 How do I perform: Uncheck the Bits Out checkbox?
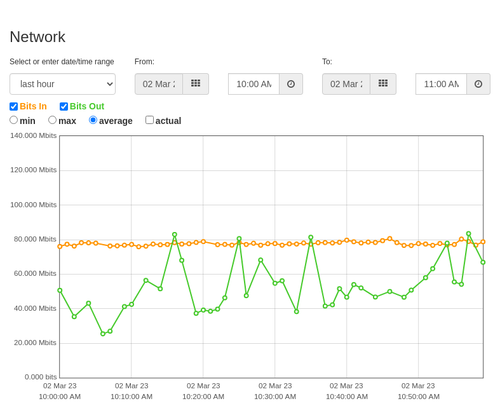point(64,106)
